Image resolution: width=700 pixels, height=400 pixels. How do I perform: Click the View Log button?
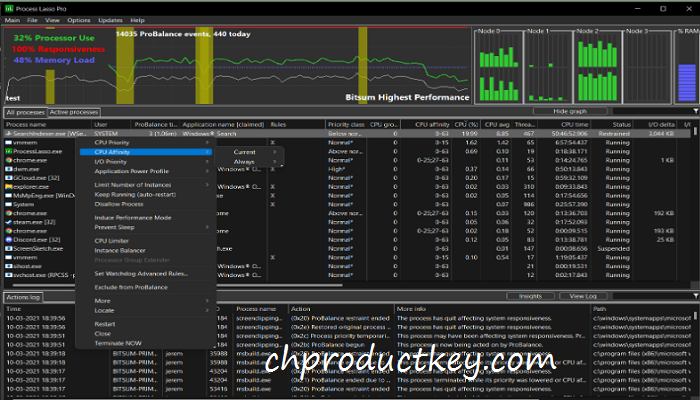click(583, 296)
